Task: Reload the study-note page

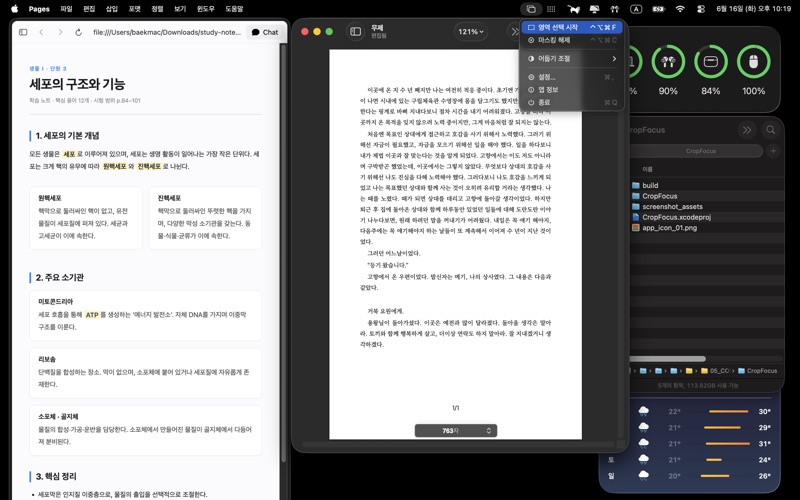Action: 79,32
